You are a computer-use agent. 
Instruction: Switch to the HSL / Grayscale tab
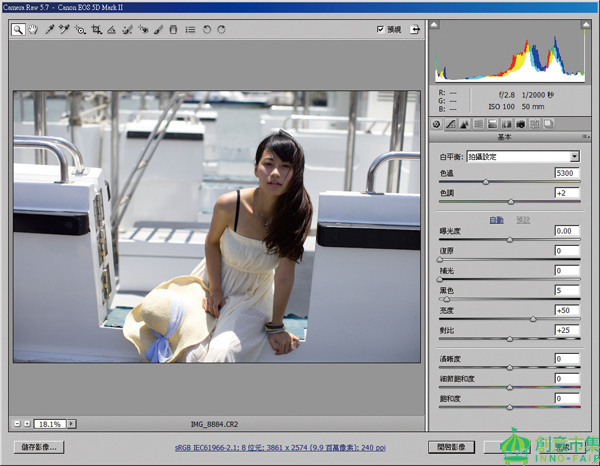[478, 124]
